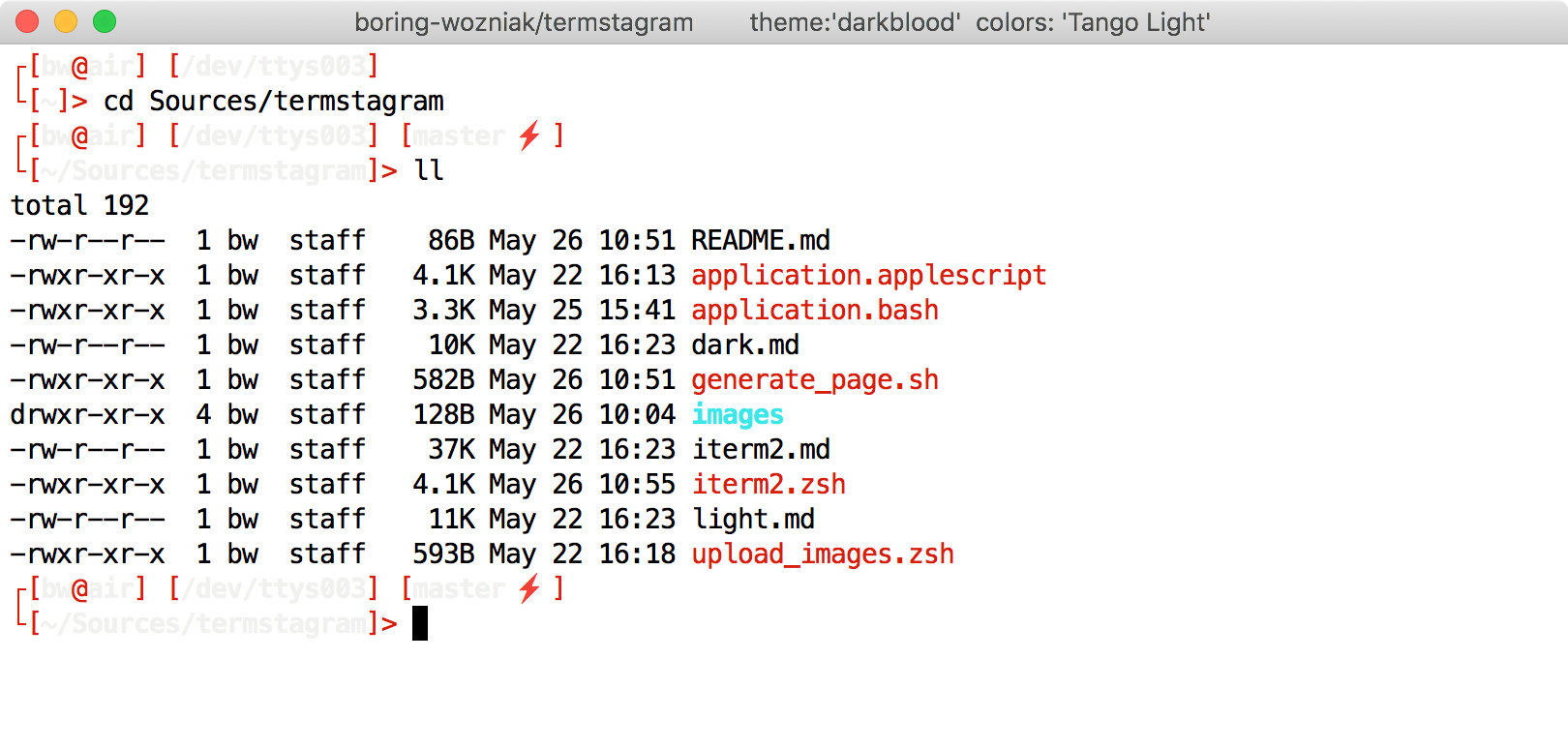Click the lightning bolt in the bottom prompt

click(x=528, y=588)
